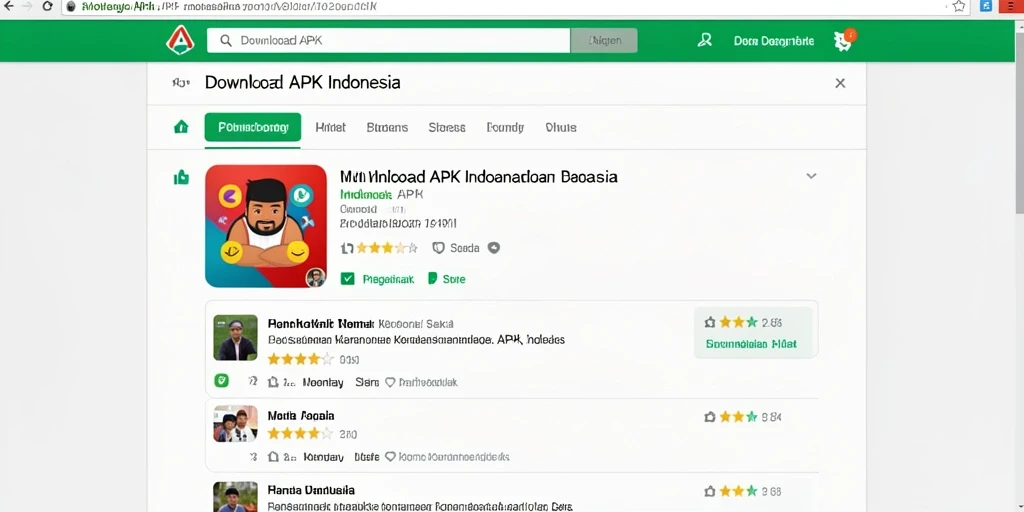Toggle the green Pragednak checkbox
This screenshot has width=1024, height=512.
pos(347,279)
